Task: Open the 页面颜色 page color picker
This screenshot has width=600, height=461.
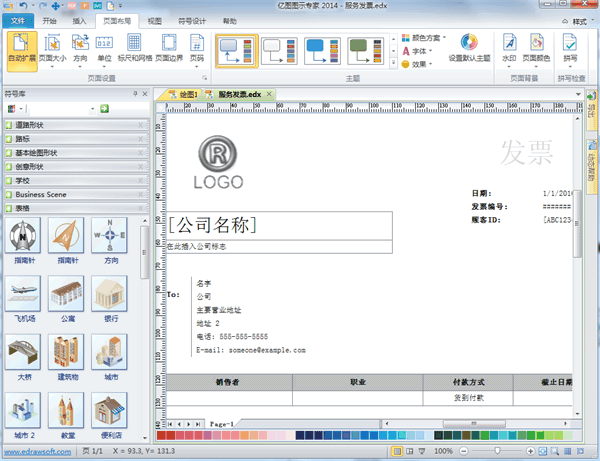Action: pos(536,51)
